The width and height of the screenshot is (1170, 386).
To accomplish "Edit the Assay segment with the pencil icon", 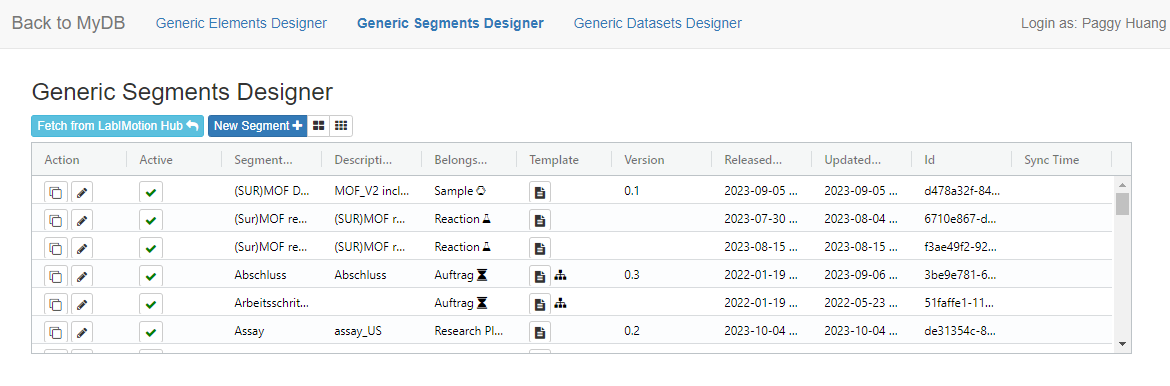I will 82,331.
